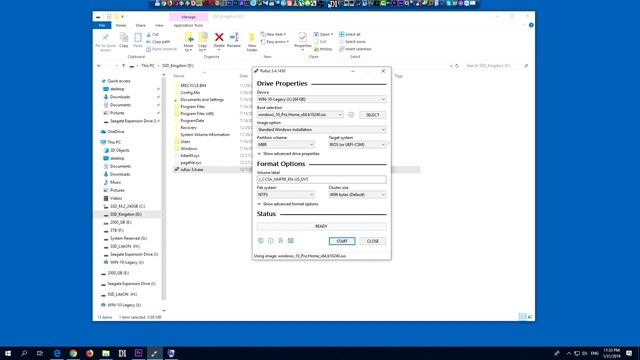Click Select all in Explorer ribbon
Image resolution: width=640 pixels, height=360 pixels.
(350, 34)
